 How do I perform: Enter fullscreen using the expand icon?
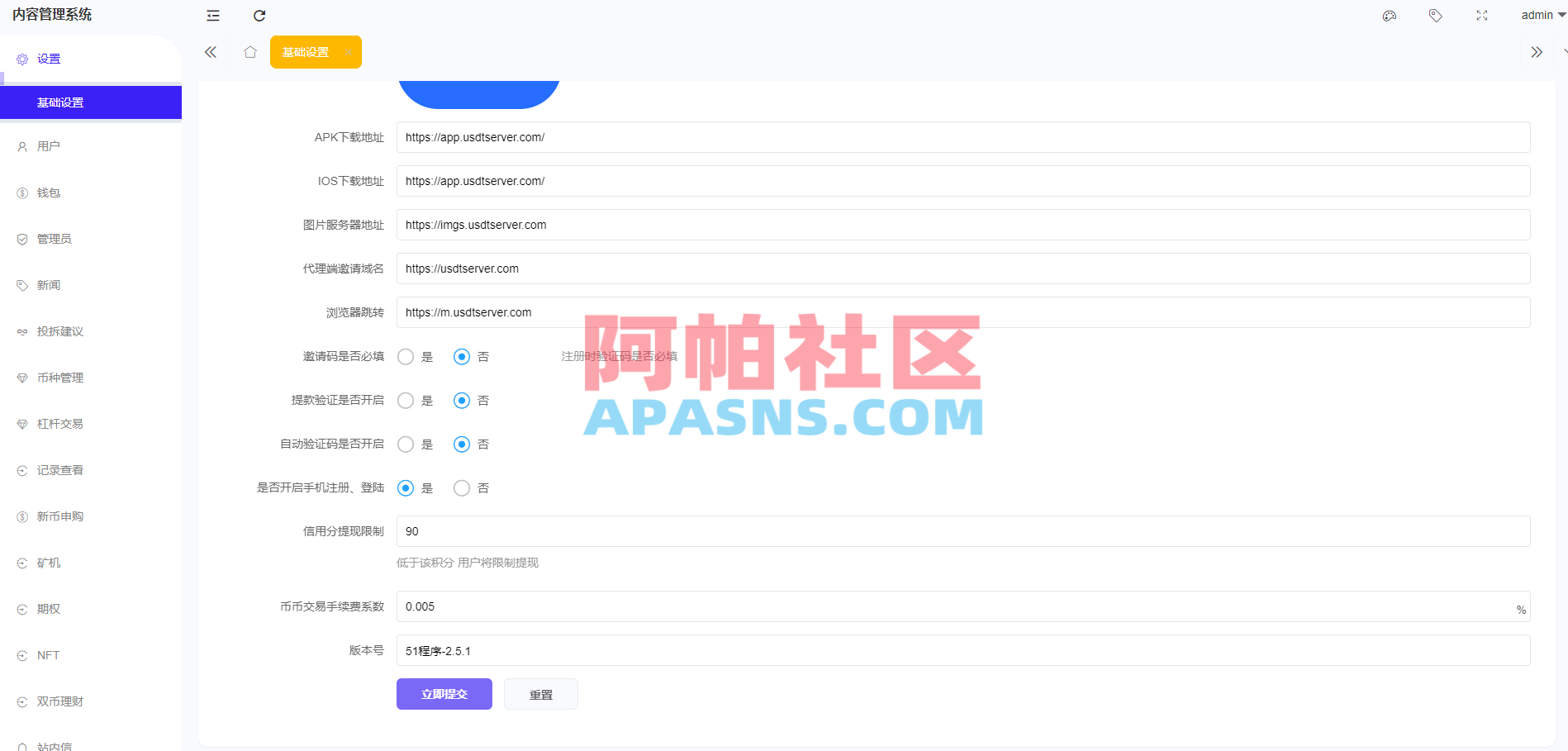[1481, 15]
